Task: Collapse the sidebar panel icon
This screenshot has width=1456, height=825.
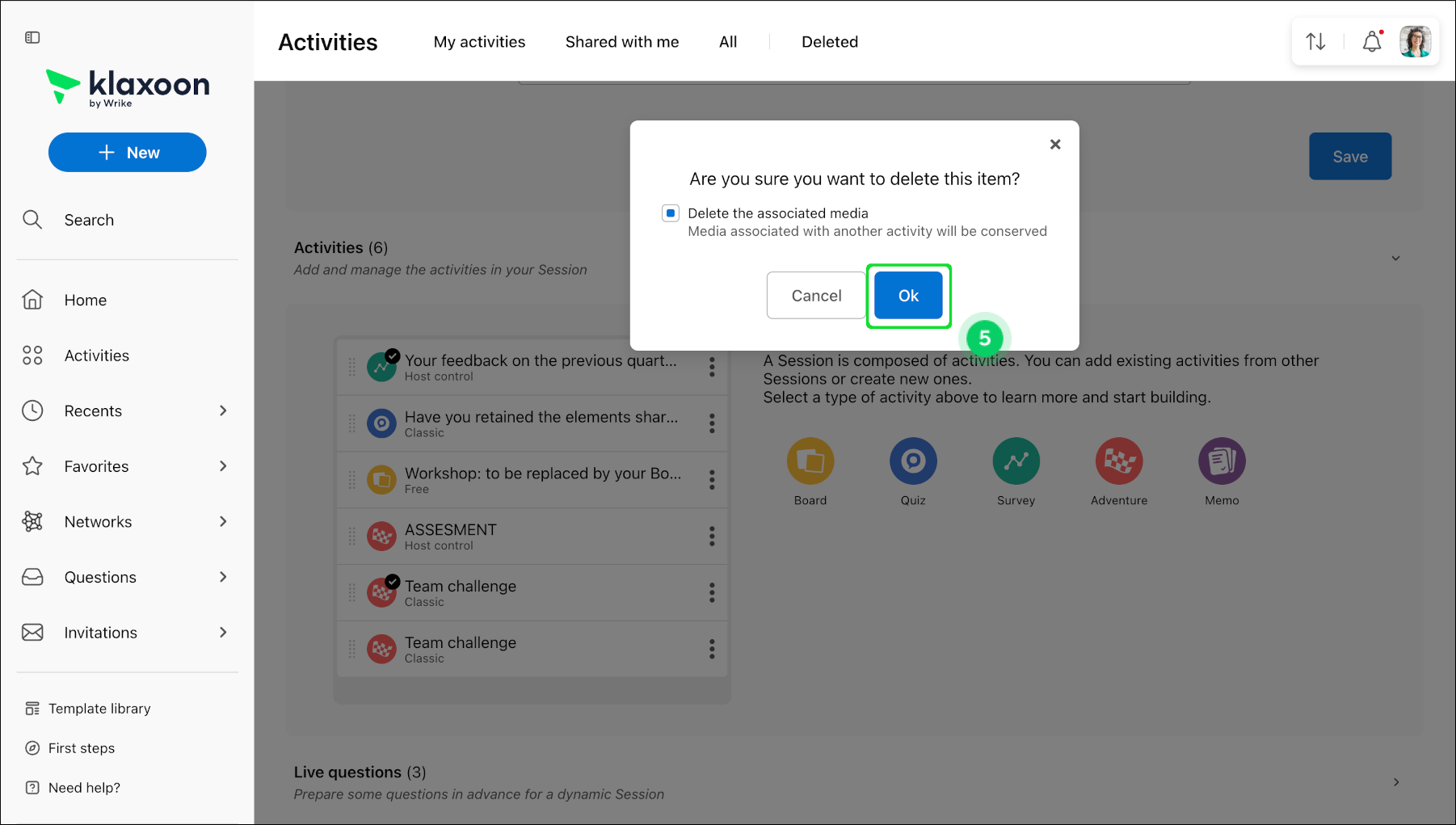Action: pyautogui.click(x=32, y=37)
